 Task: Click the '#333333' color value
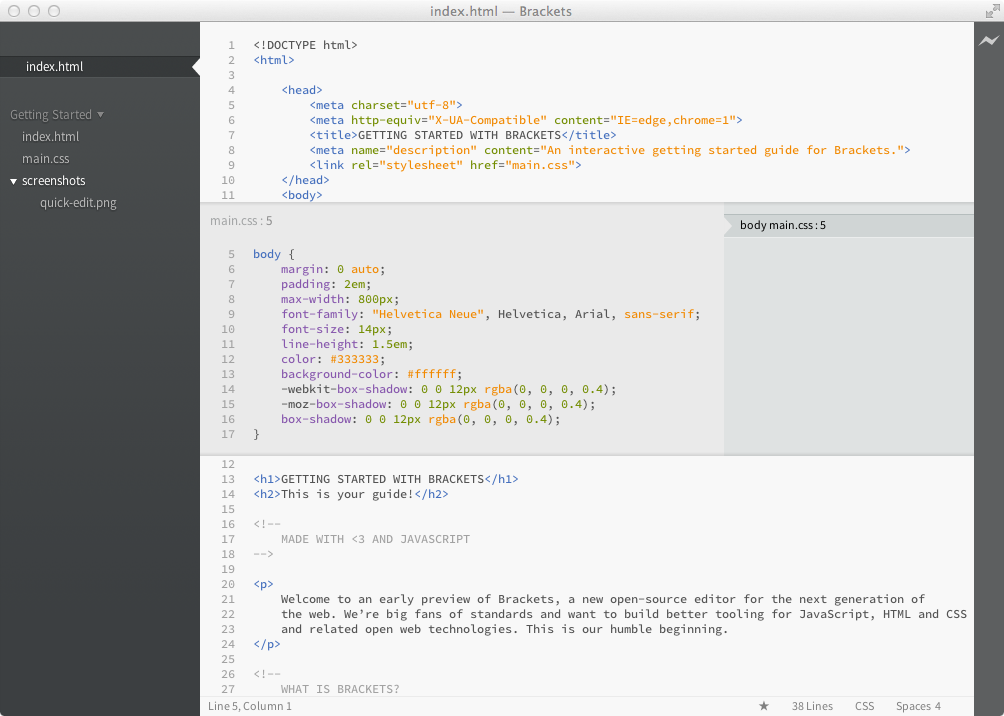pos(355,359)
